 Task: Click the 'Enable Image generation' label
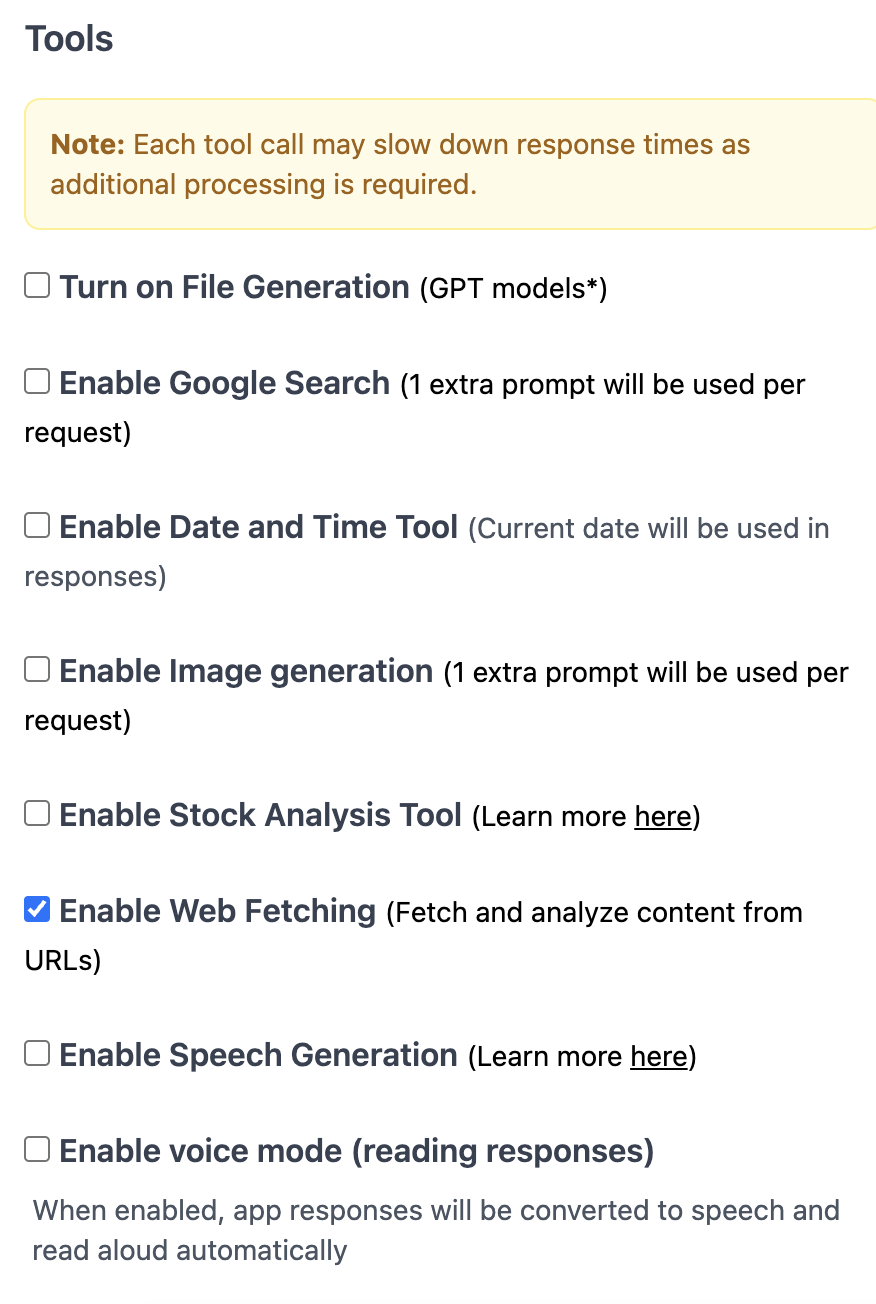pos(245,670)
